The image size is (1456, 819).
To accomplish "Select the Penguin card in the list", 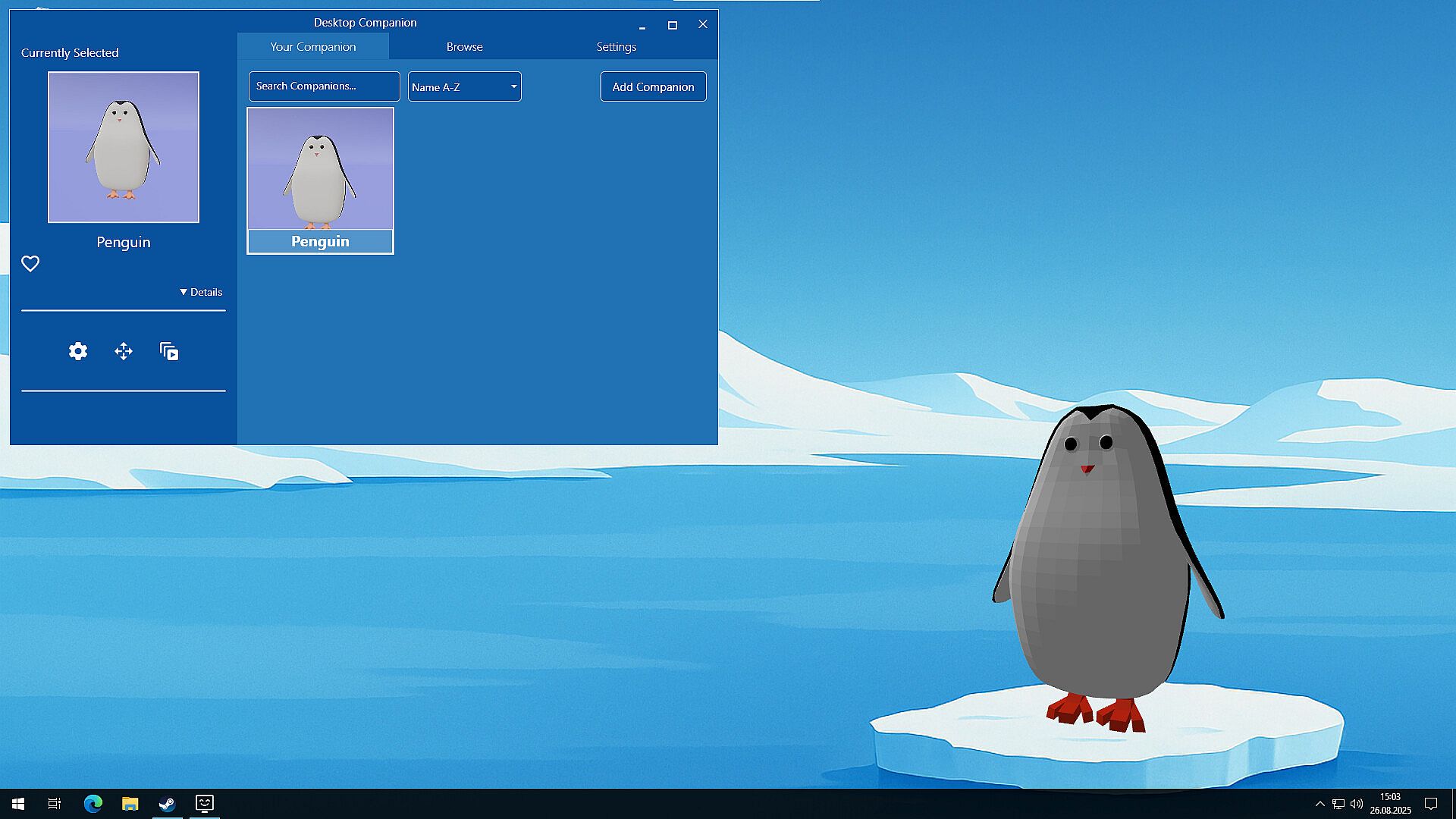I will 320,180.
